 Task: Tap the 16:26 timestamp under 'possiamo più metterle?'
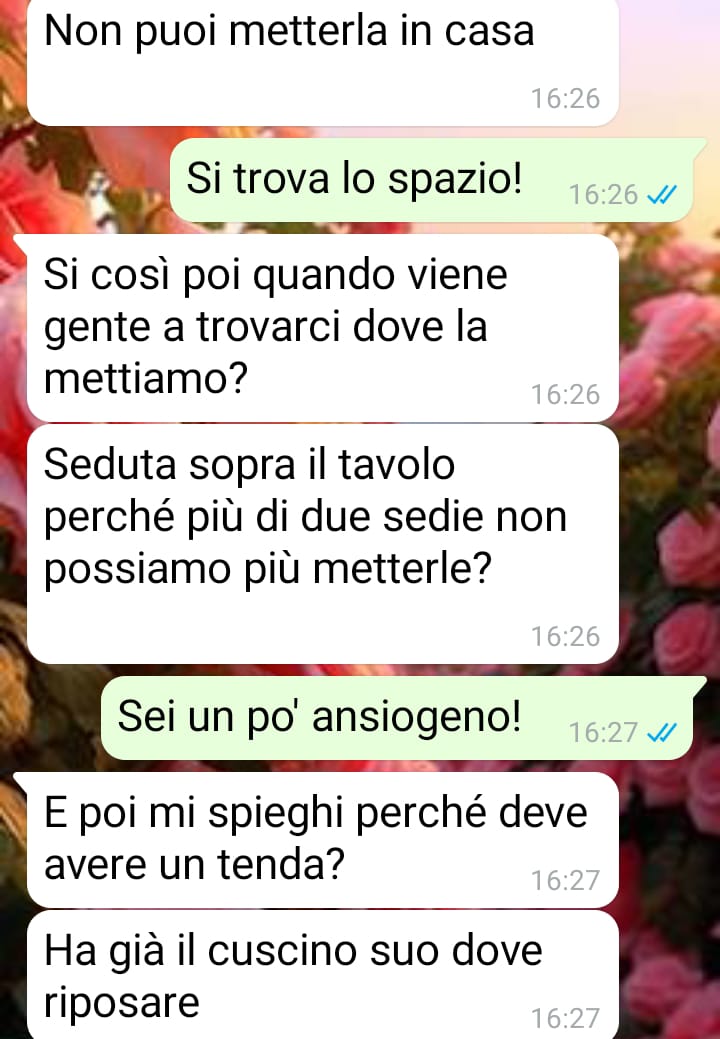point(565,637)
